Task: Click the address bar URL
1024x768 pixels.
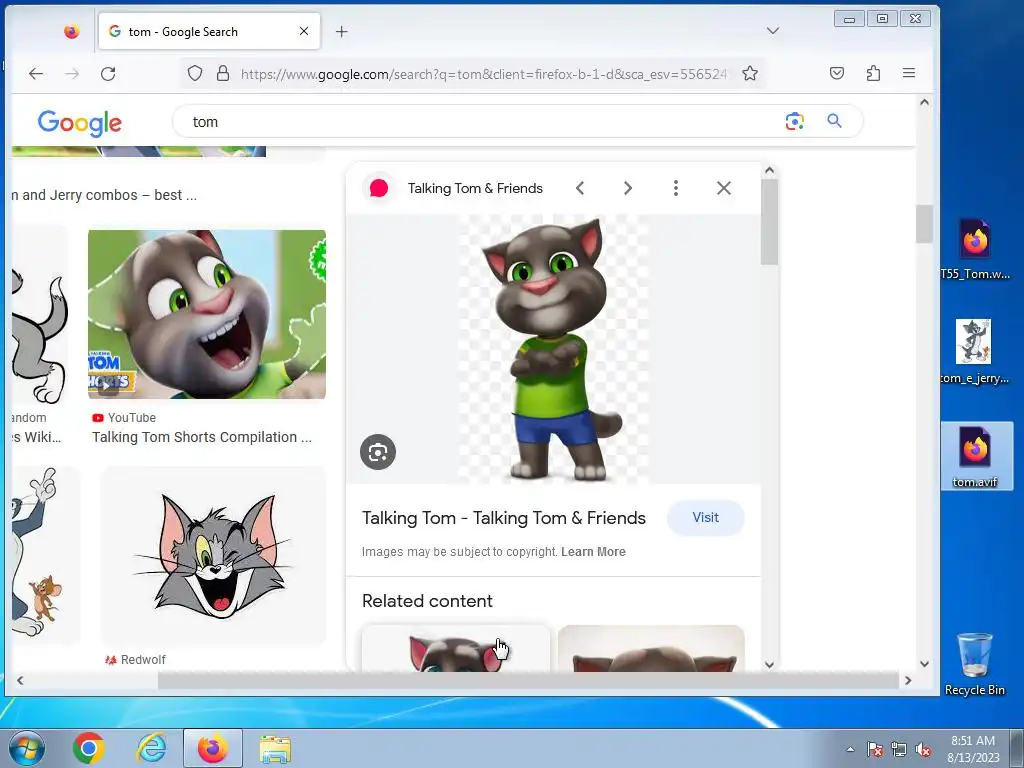Action: click(x=483, y=74)
